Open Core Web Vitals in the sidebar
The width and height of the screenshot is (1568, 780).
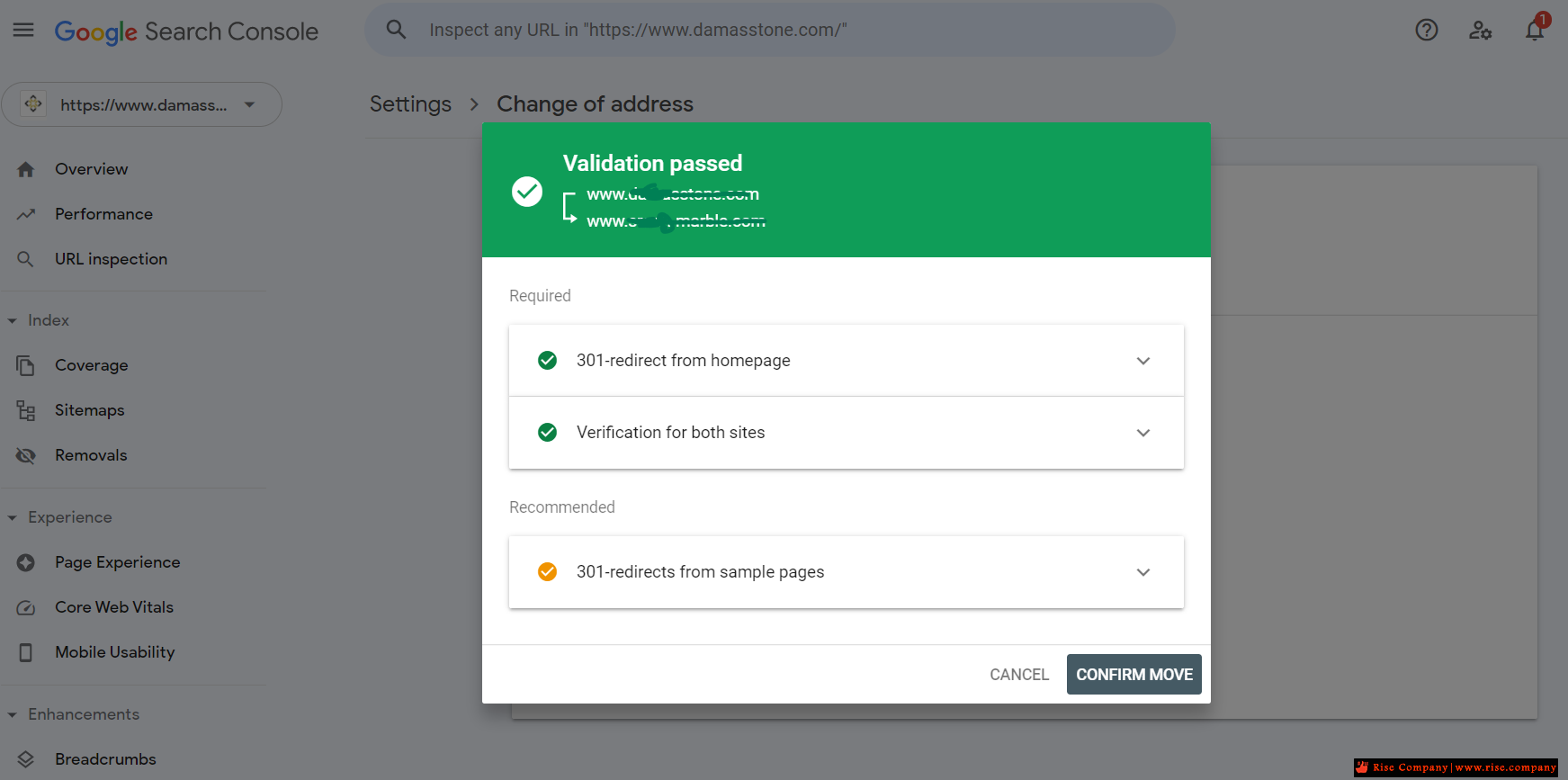click(x=114, y=607)
